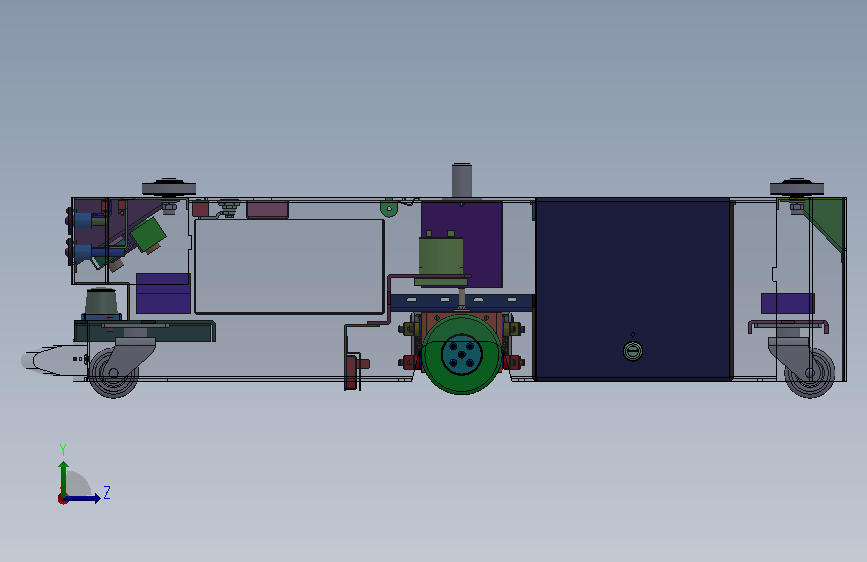Select the large dark navy battery box
867x562 pixels.
[633, 289]
